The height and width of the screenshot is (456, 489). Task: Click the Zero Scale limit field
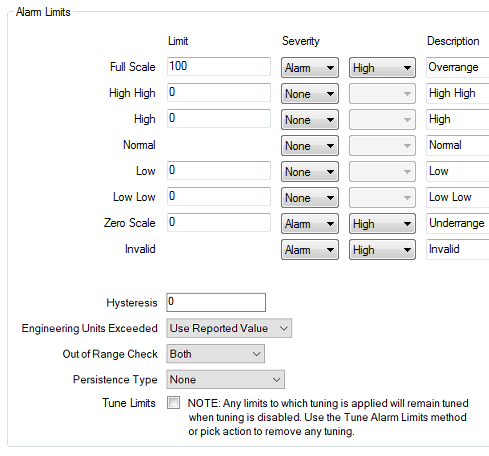pos(219,222)
